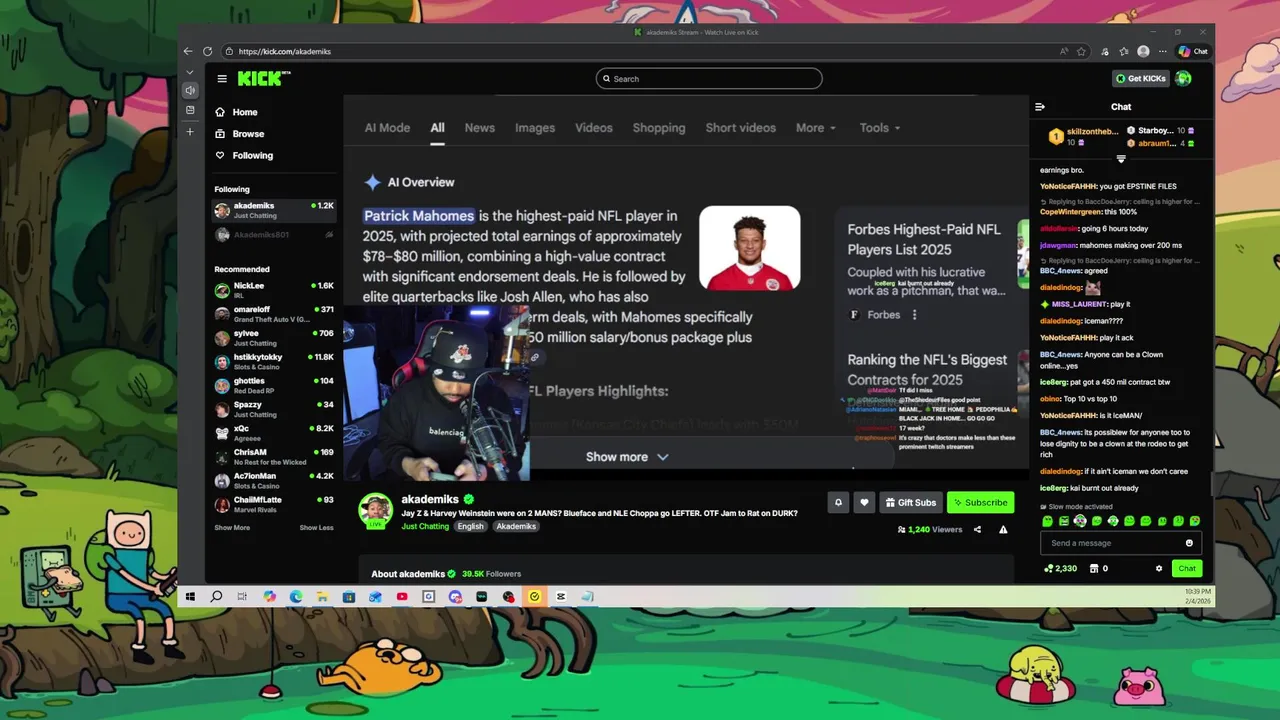Click the report warning triangle icon

pos(1003,529)
